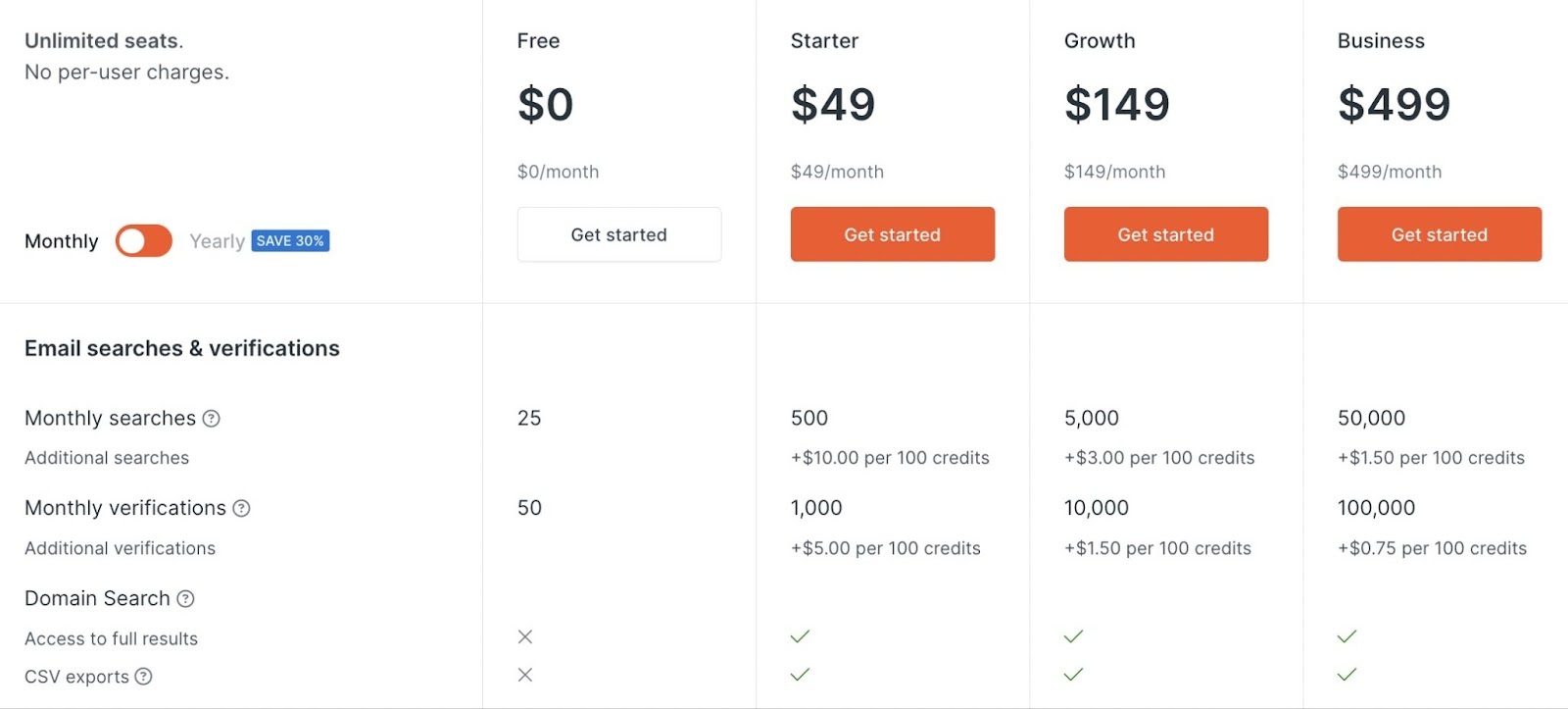Click Growth plan CSV exports checkmark
Screen dimensions: 1568x709
click(1073, 675)
